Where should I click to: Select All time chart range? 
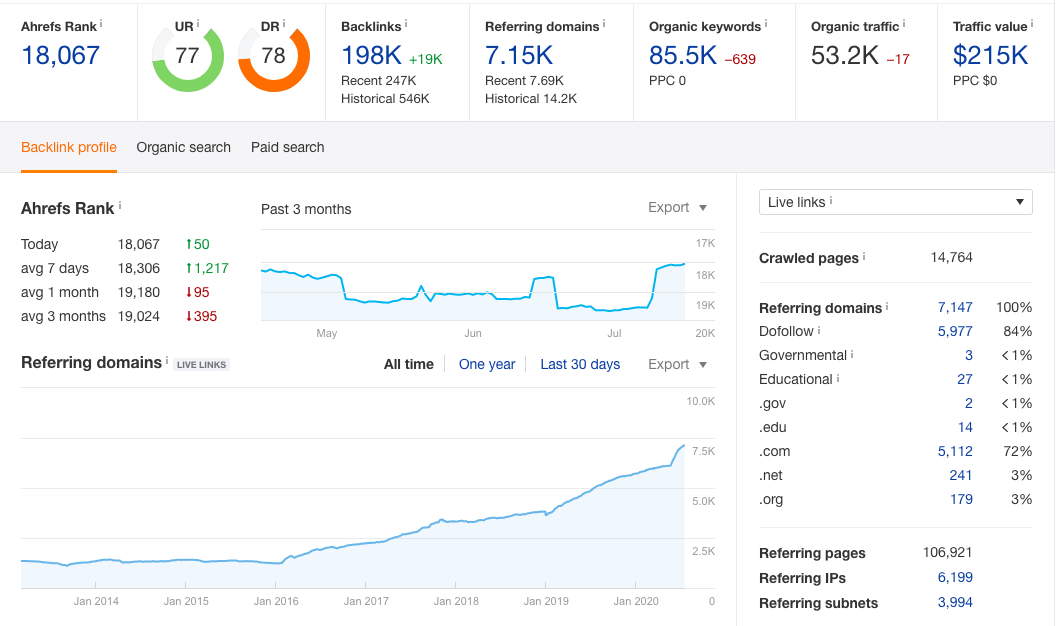coord(408,365)
